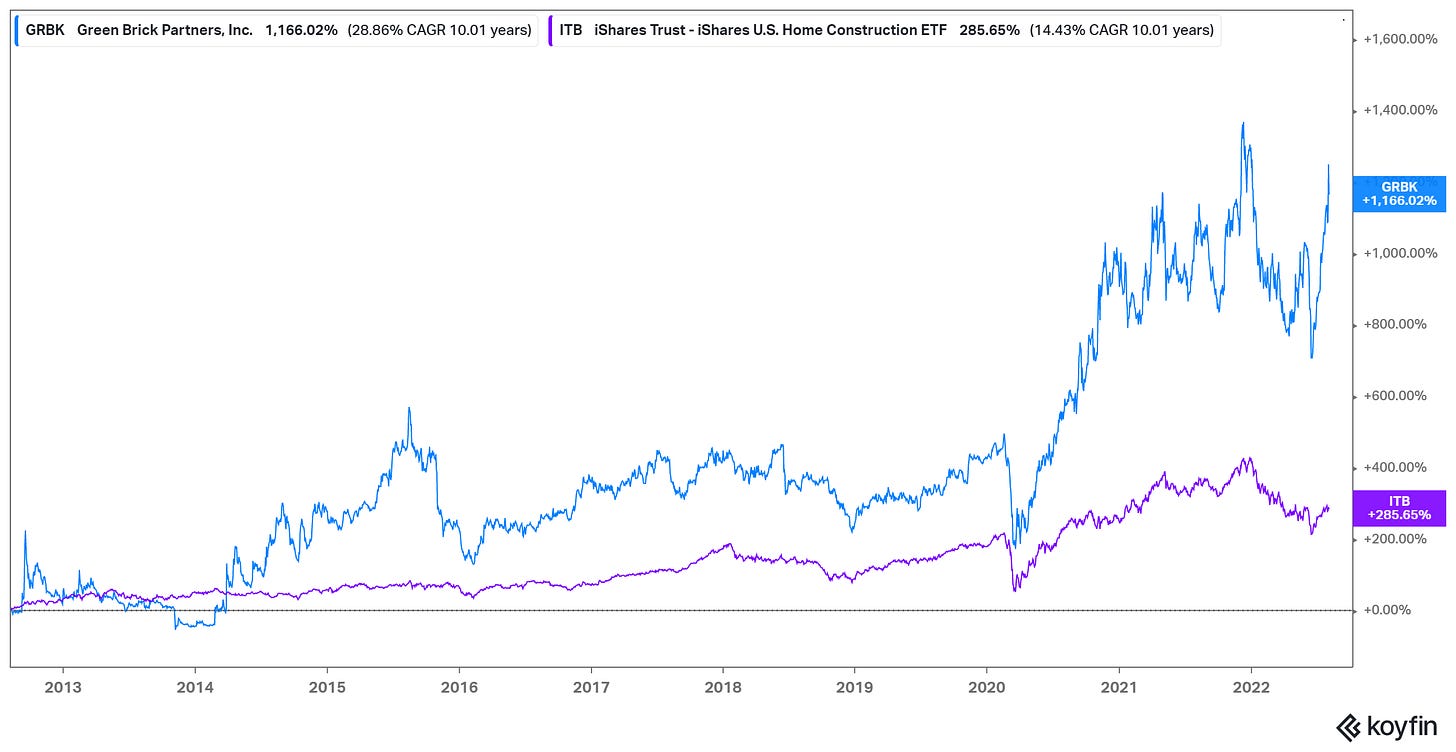Image resolution: width=1456 pixels, height=752 pixels.
Task: Click the 2017 x-axis label
Action: point(591,689)
